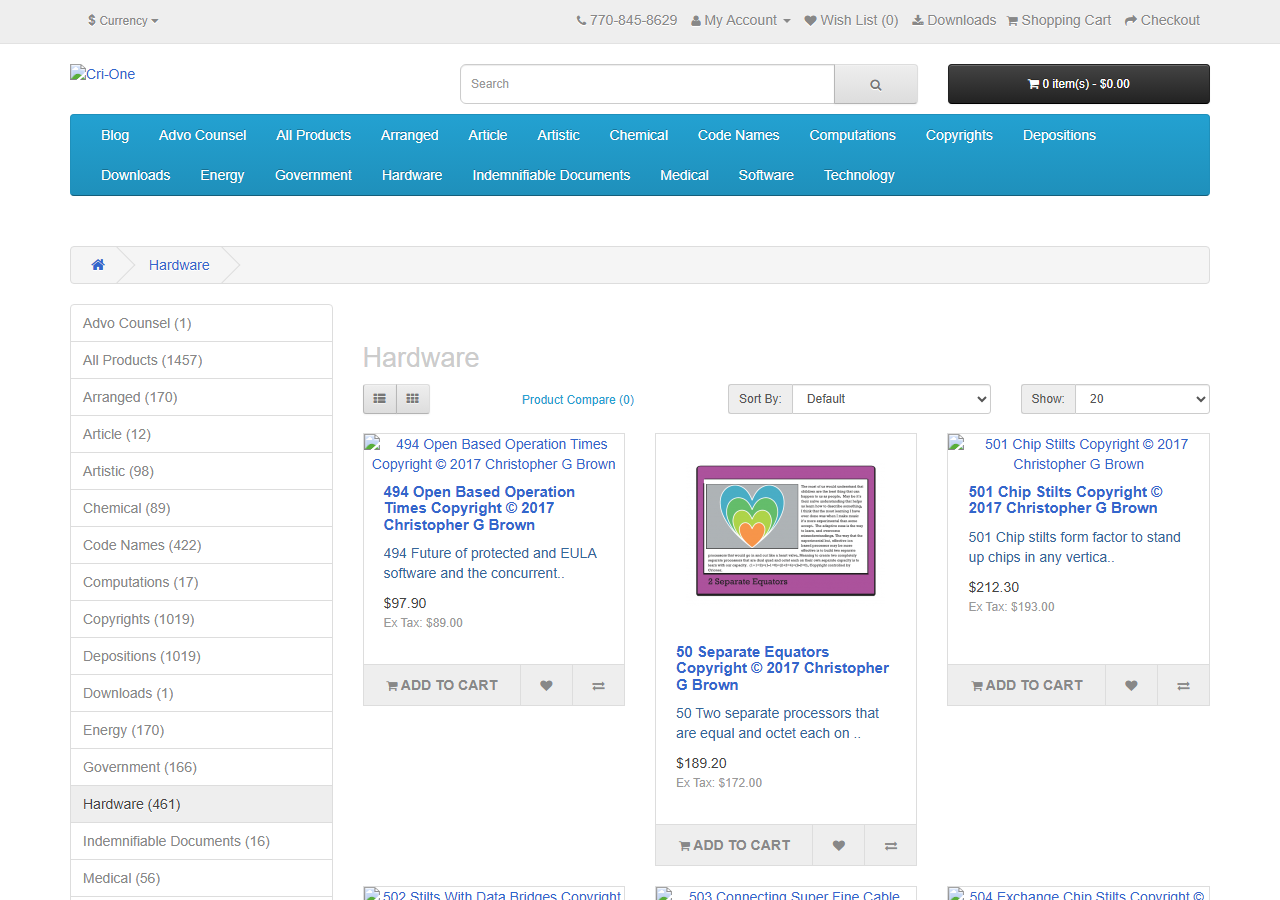Screen dimensions: 1280x900
Task: Open 501 Chip Stilts product title
Action: click(1066, 500)
